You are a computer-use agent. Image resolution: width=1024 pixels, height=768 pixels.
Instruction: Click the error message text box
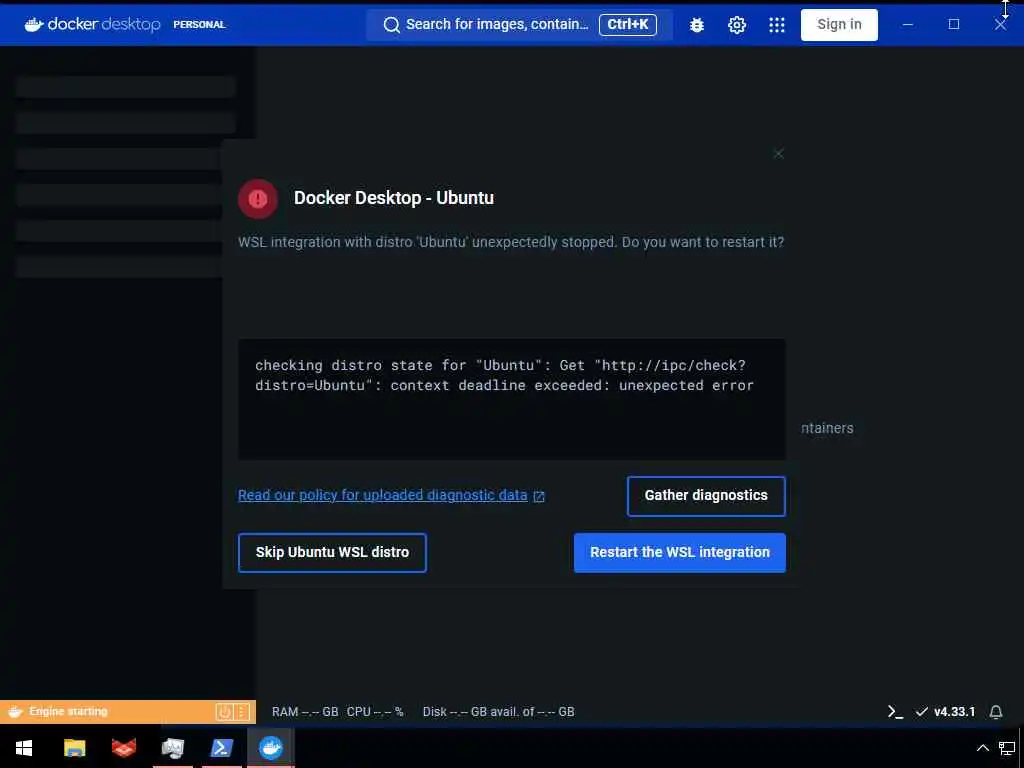point(512,399)
